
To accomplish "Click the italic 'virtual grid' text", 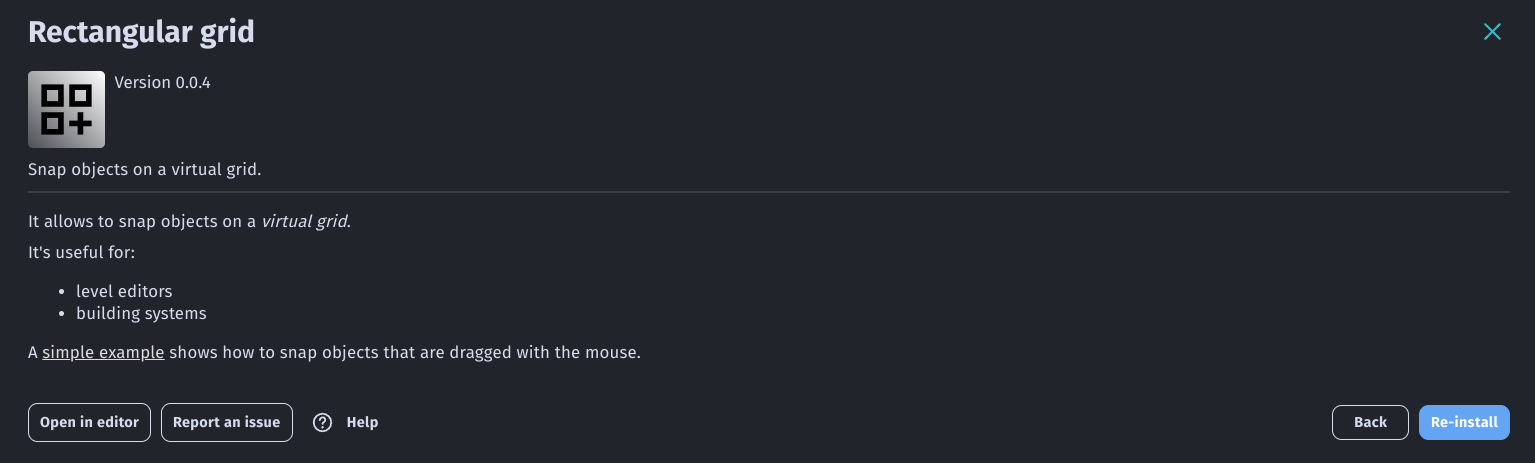I will click(305, 221).
